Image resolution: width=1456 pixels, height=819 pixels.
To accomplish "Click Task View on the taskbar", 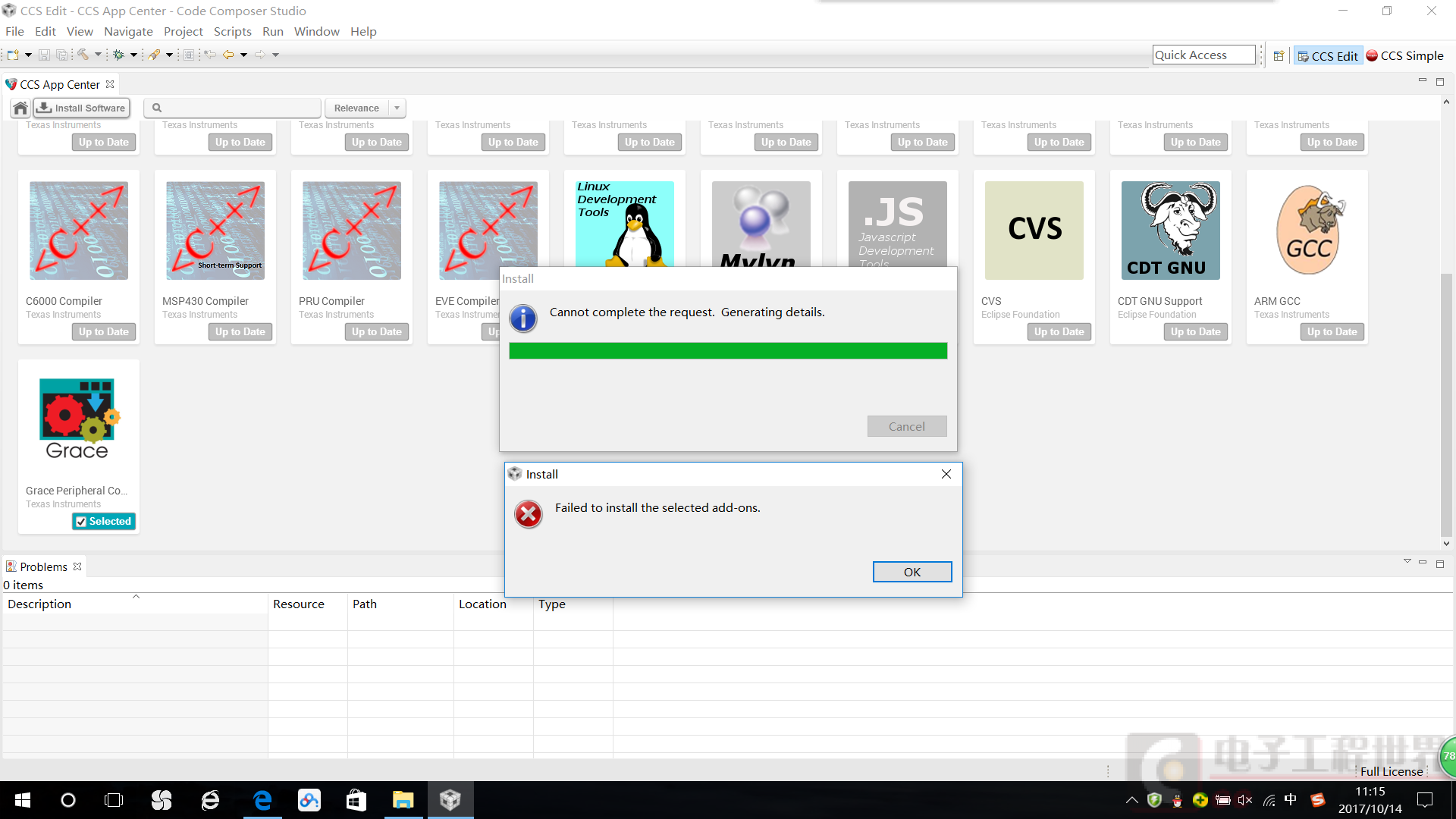I will click(114, 800).
